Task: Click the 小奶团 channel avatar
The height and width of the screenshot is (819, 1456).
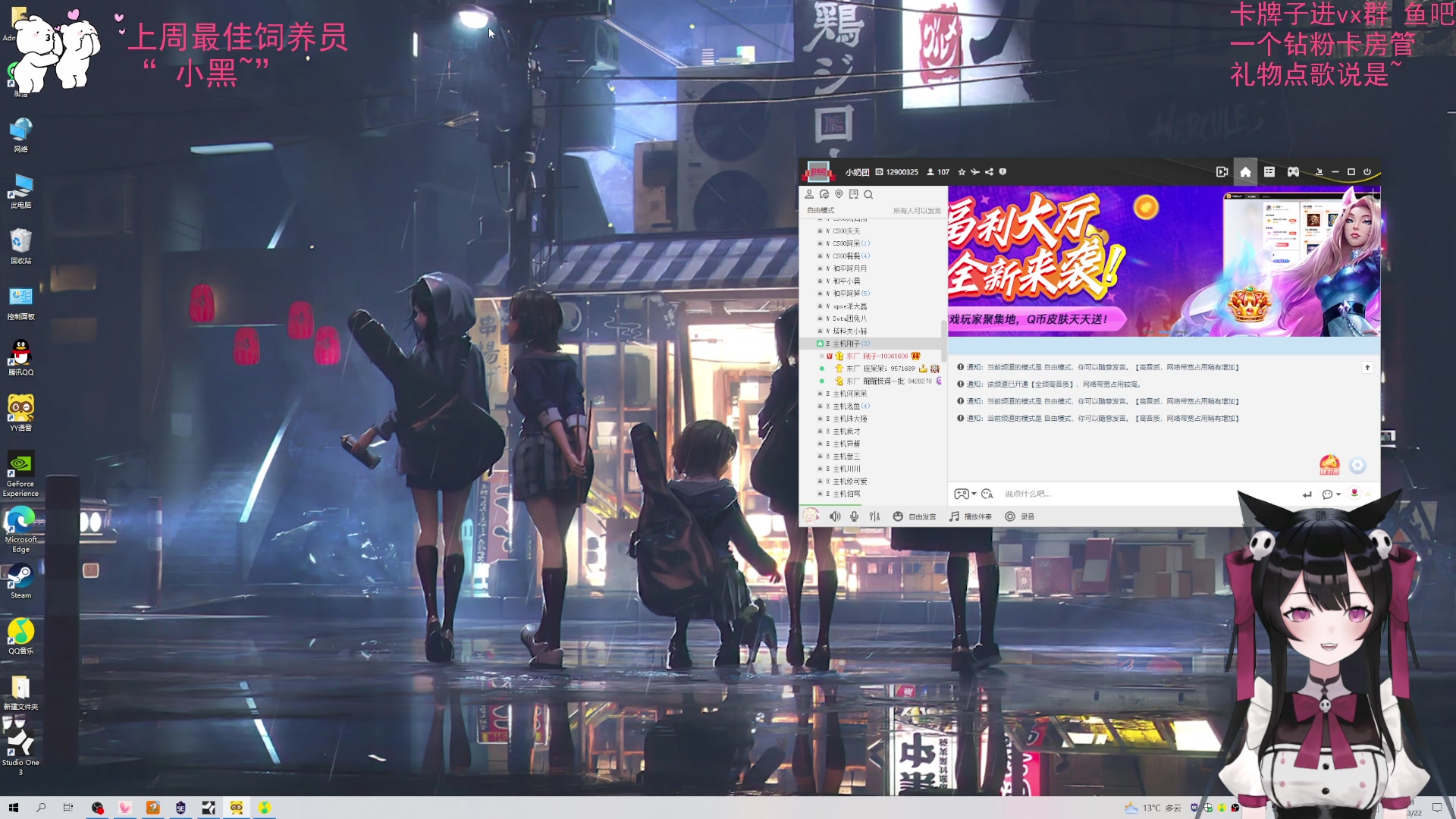Action: click(x=818, y=172)
